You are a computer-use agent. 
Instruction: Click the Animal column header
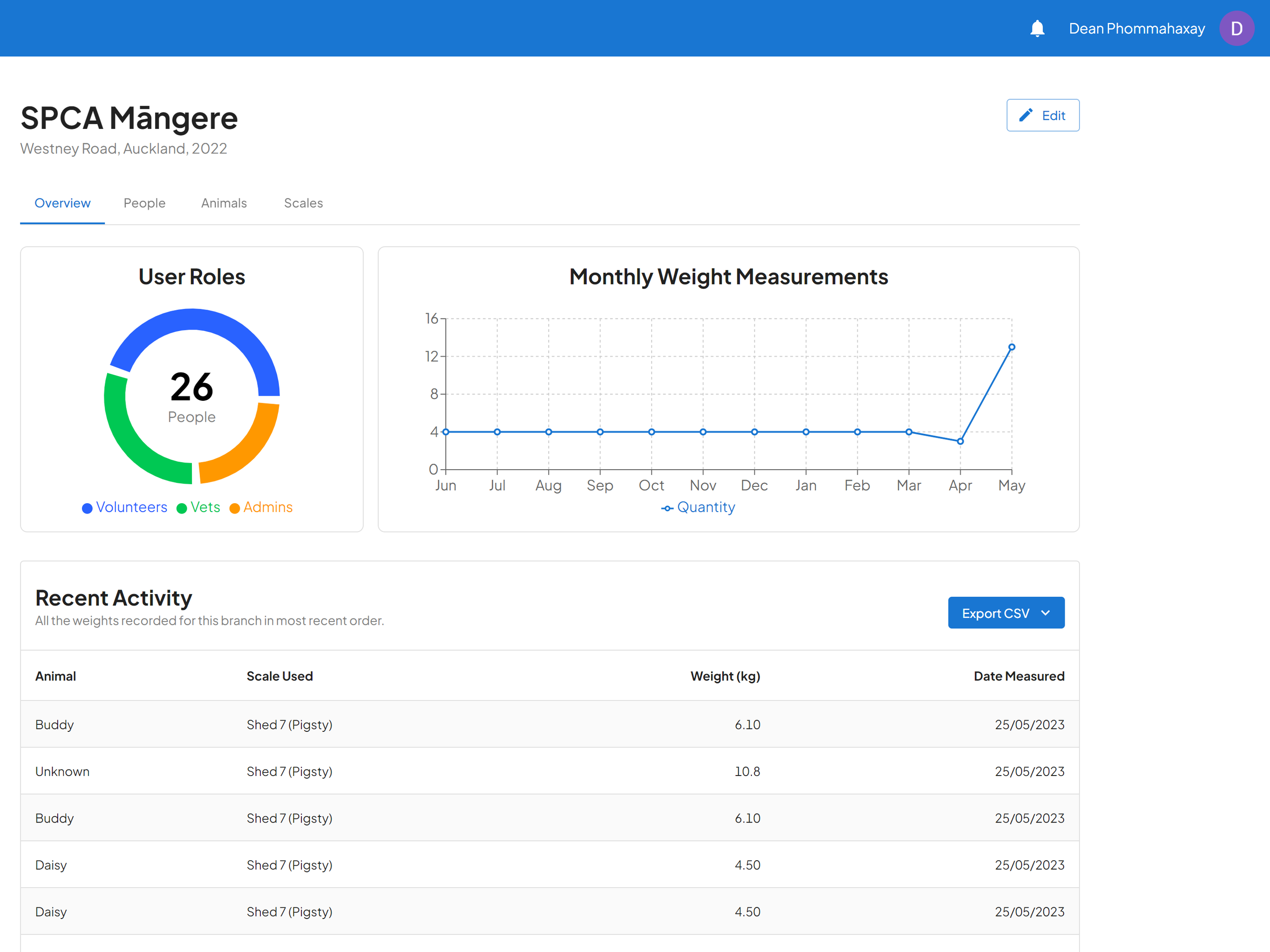point(55,676)
